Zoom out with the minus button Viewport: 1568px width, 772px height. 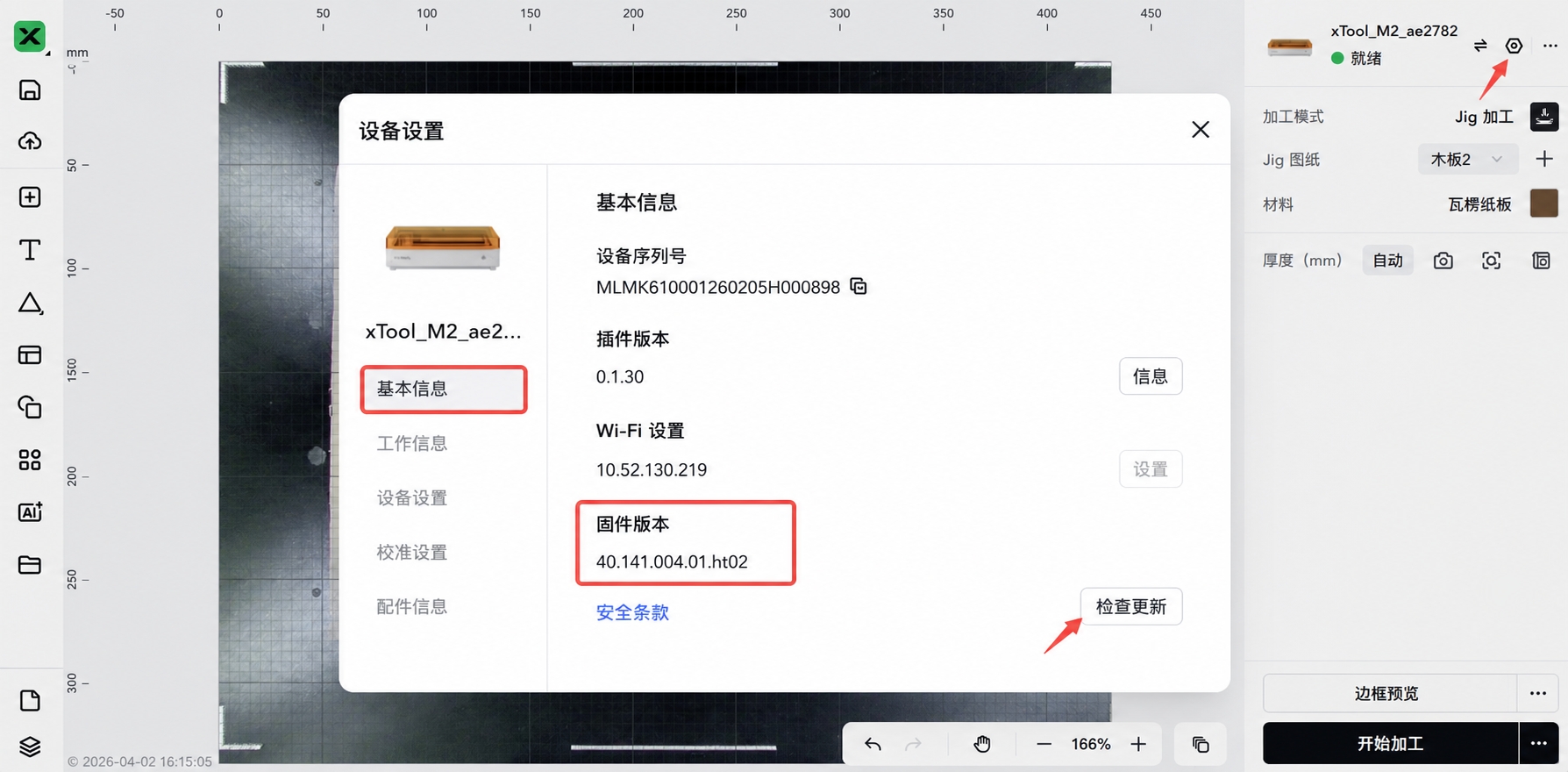point(1044,744)
